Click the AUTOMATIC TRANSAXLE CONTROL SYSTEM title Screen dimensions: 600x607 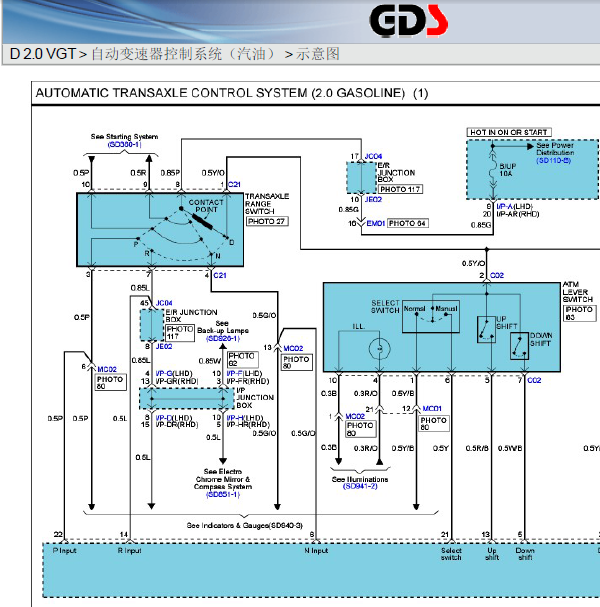[232, 93]
